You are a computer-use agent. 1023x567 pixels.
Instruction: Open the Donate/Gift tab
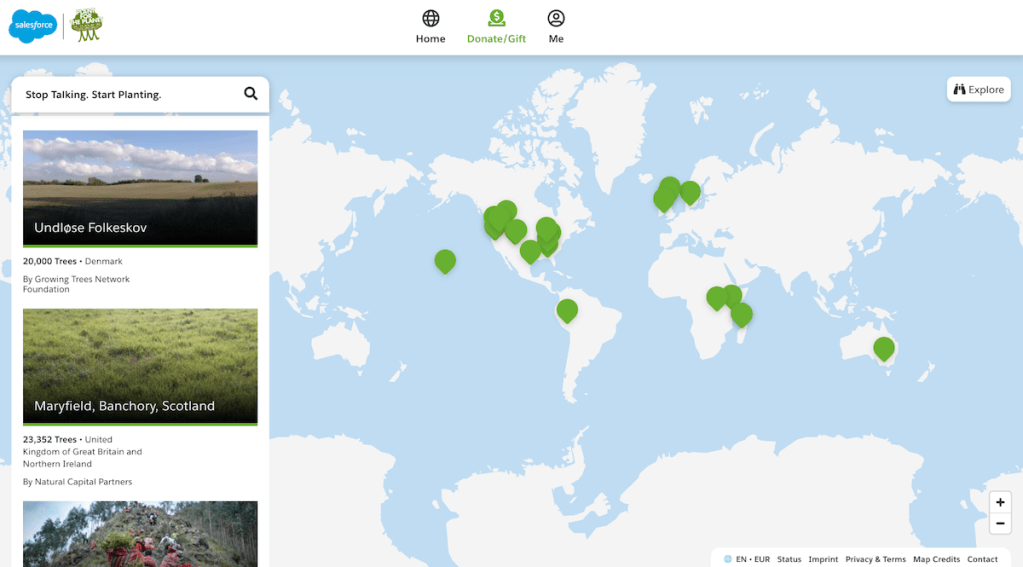[x=496, y=27]
